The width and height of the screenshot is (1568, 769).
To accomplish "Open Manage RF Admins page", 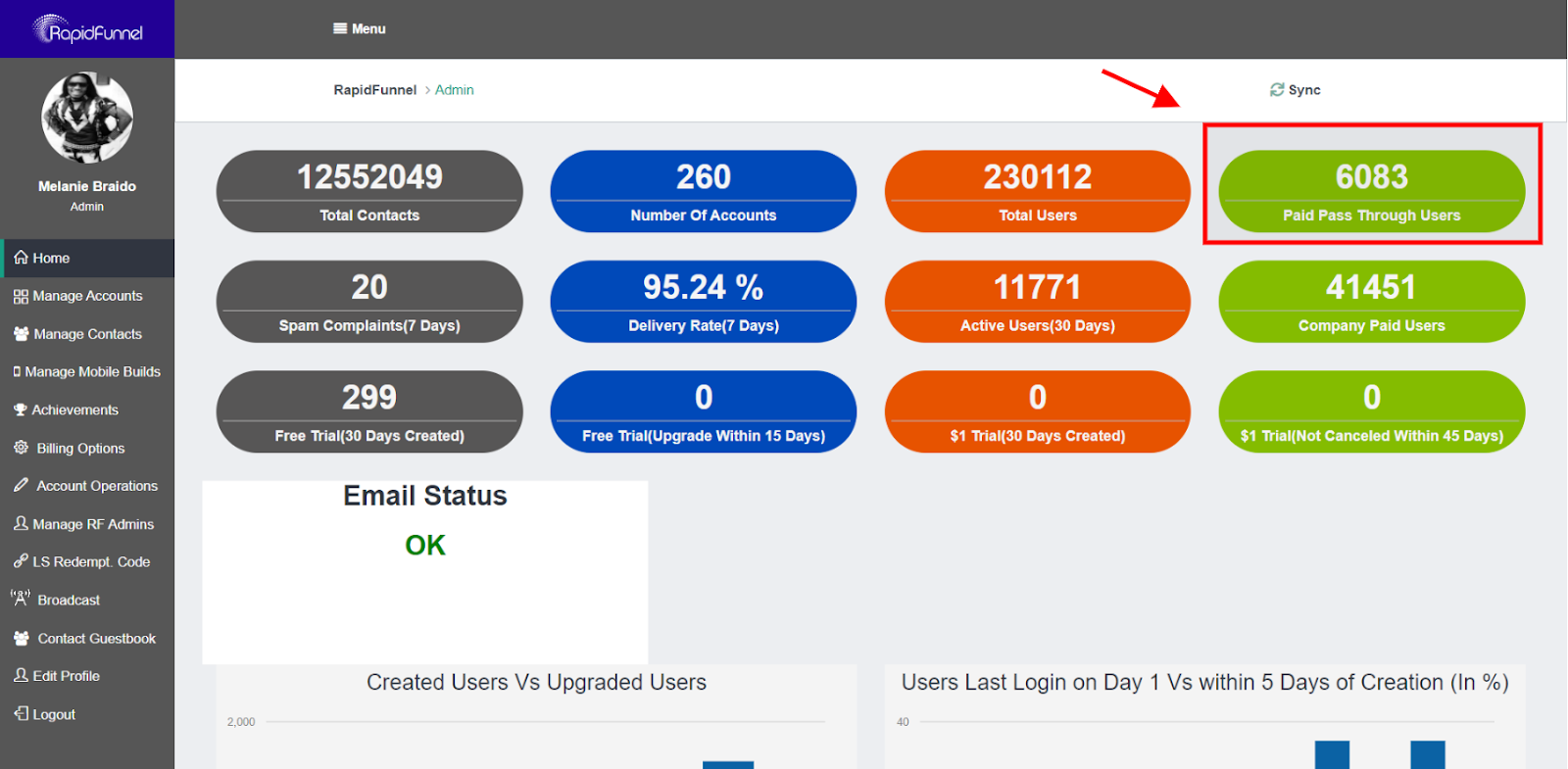I will click(87, 524).
